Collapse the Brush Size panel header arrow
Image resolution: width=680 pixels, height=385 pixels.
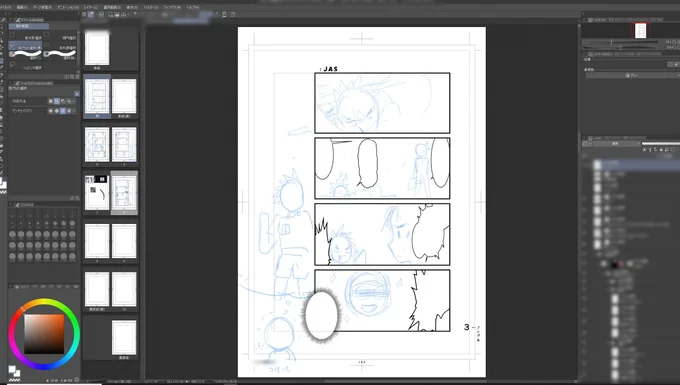point(11,205)
